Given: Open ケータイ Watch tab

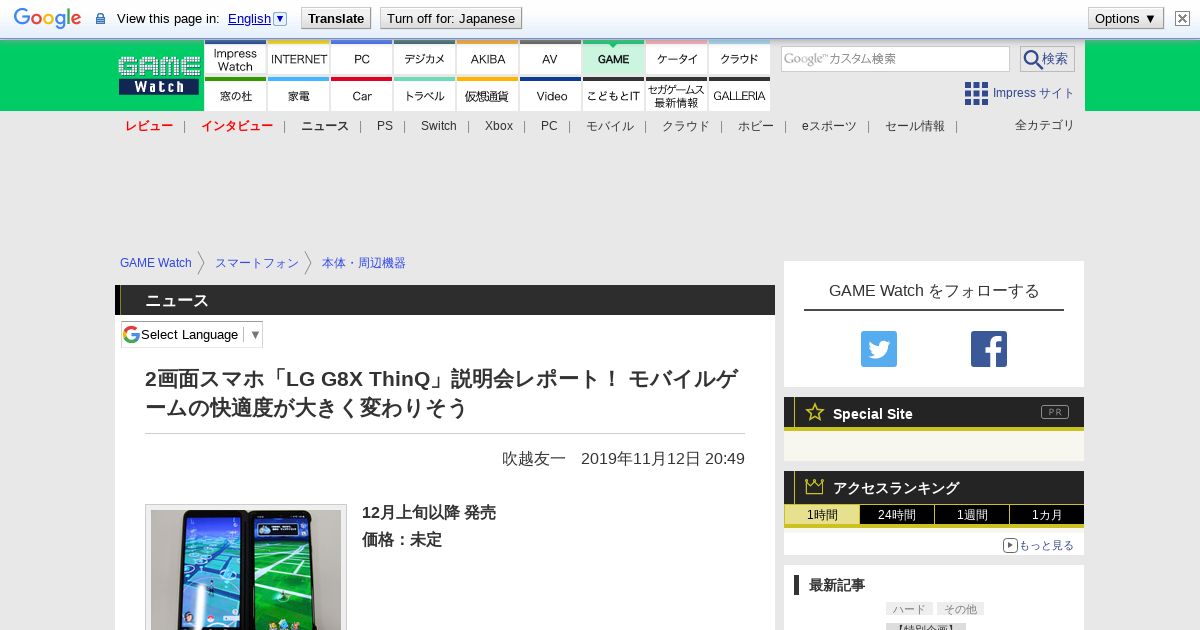Looking at the screenshot, I should point(677,58).
